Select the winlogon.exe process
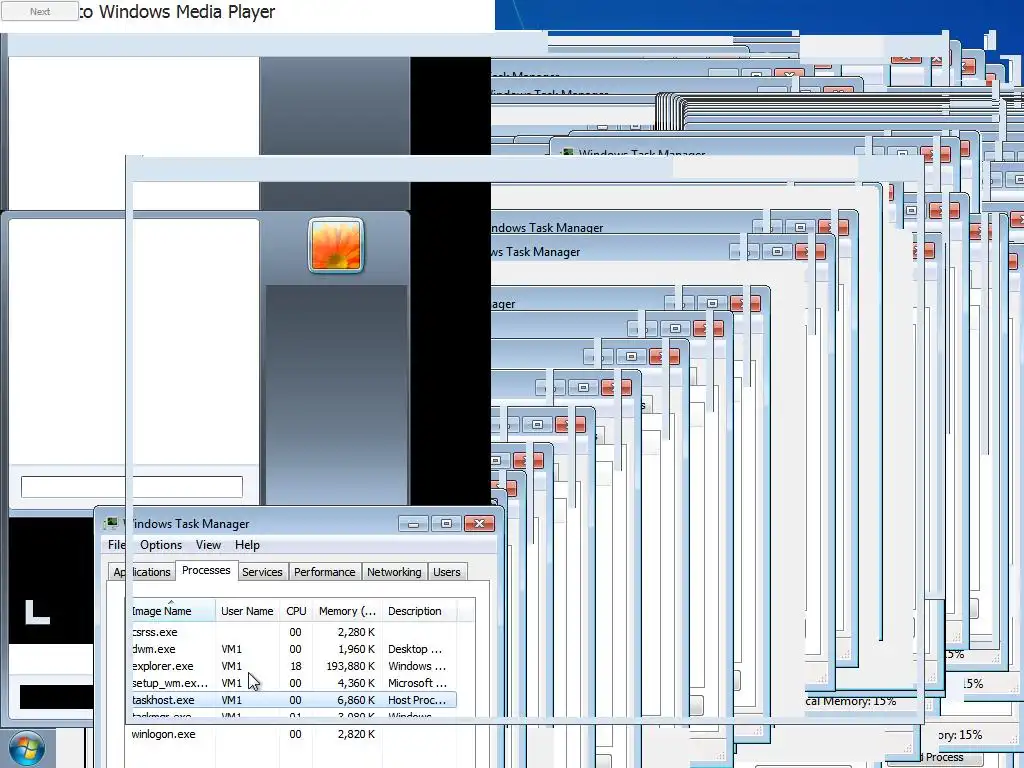This screenshot has width=1024, height=768. point(292,734)
